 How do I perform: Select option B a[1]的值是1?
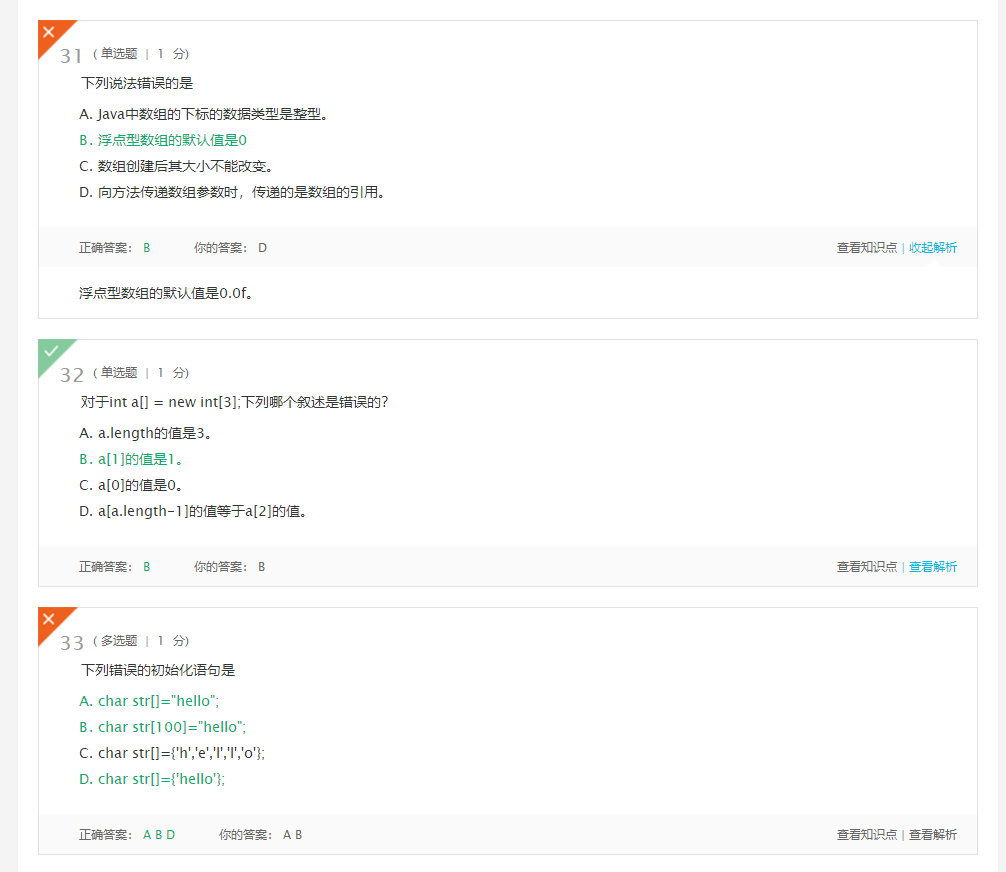point(131,459)
